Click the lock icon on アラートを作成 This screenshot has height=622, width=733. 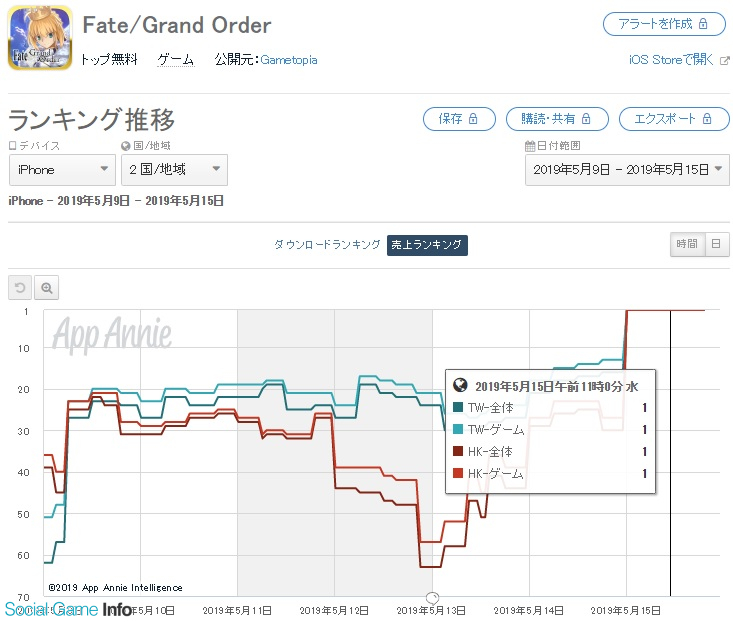tap(703, 23)
